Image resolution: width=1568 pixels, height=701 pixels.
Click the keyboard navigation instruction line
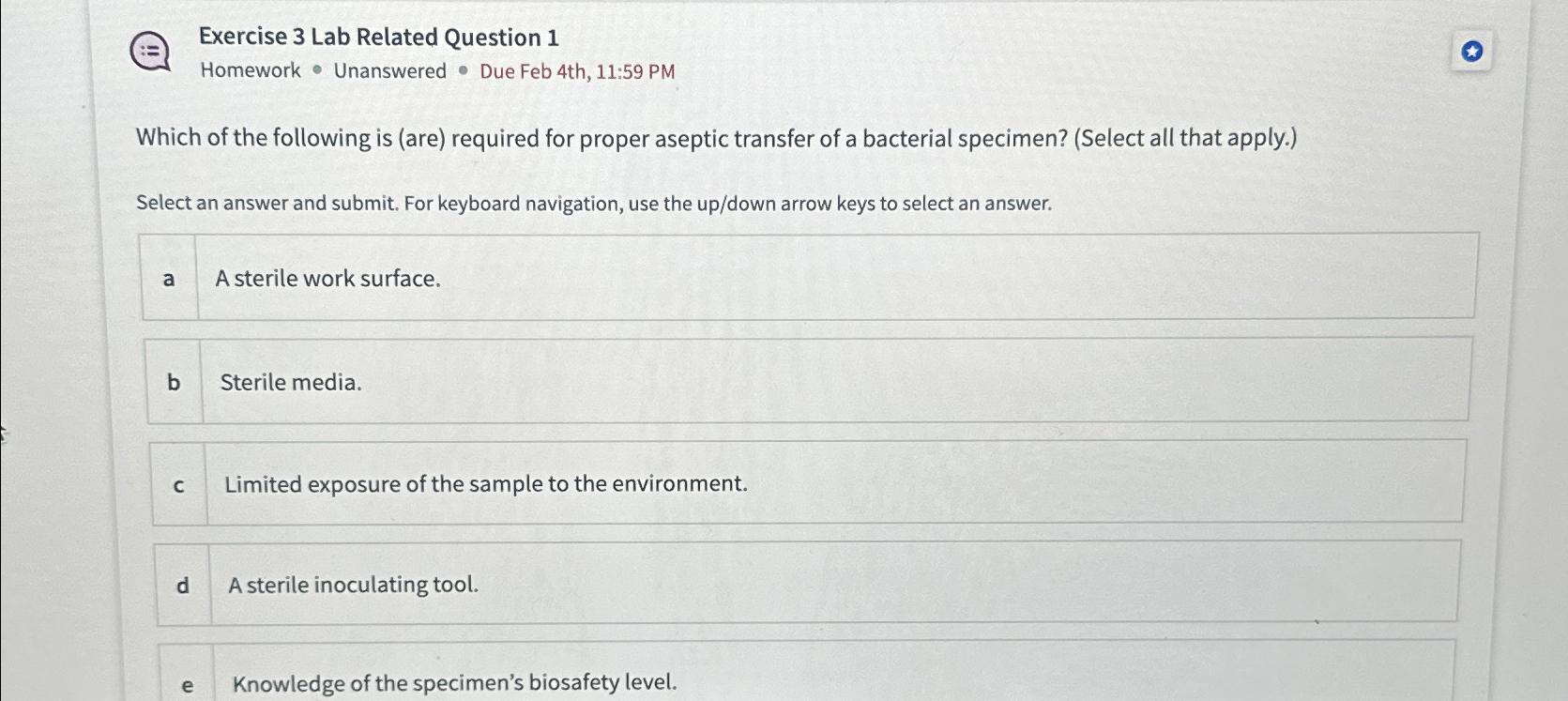click(594, 203)
